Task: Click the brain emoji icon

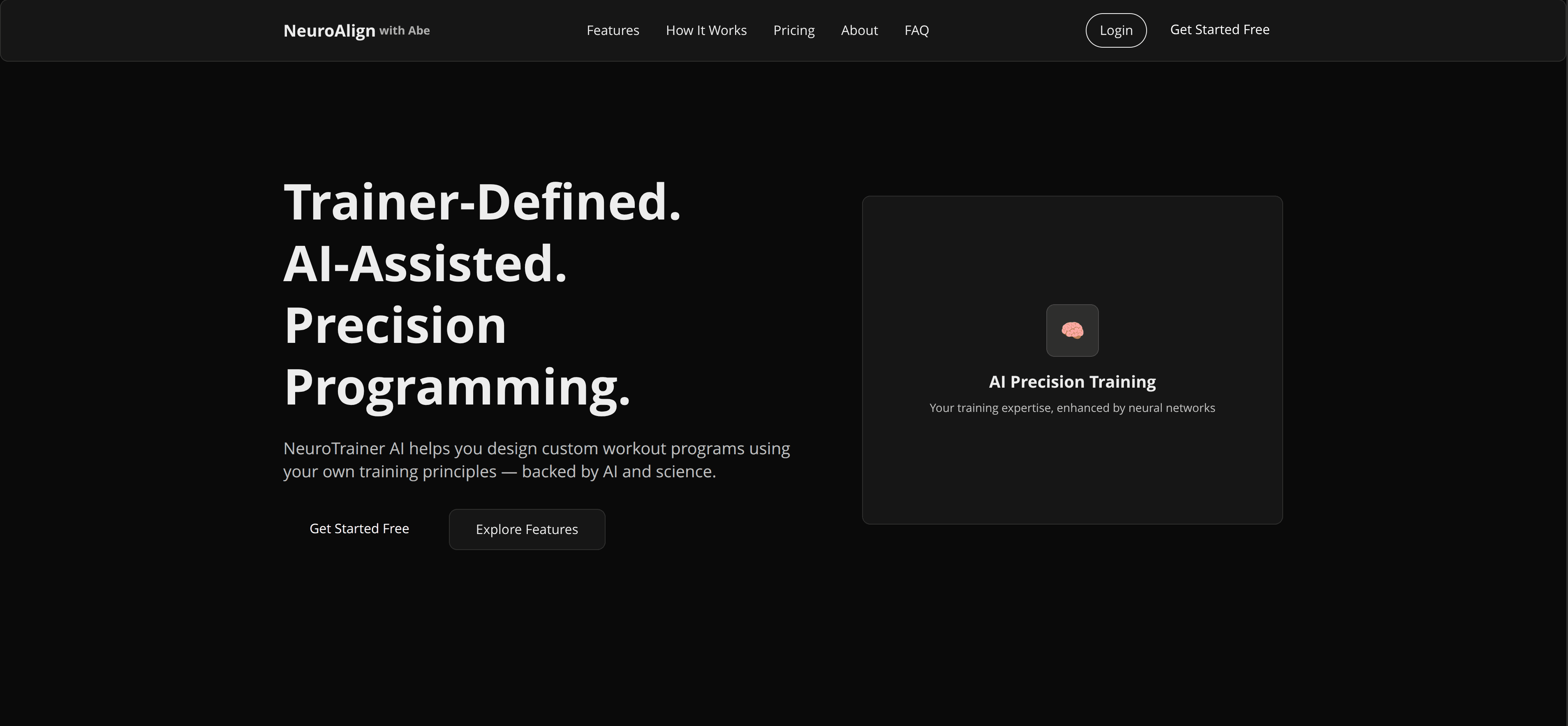Action: click(x=1072, y=331)
